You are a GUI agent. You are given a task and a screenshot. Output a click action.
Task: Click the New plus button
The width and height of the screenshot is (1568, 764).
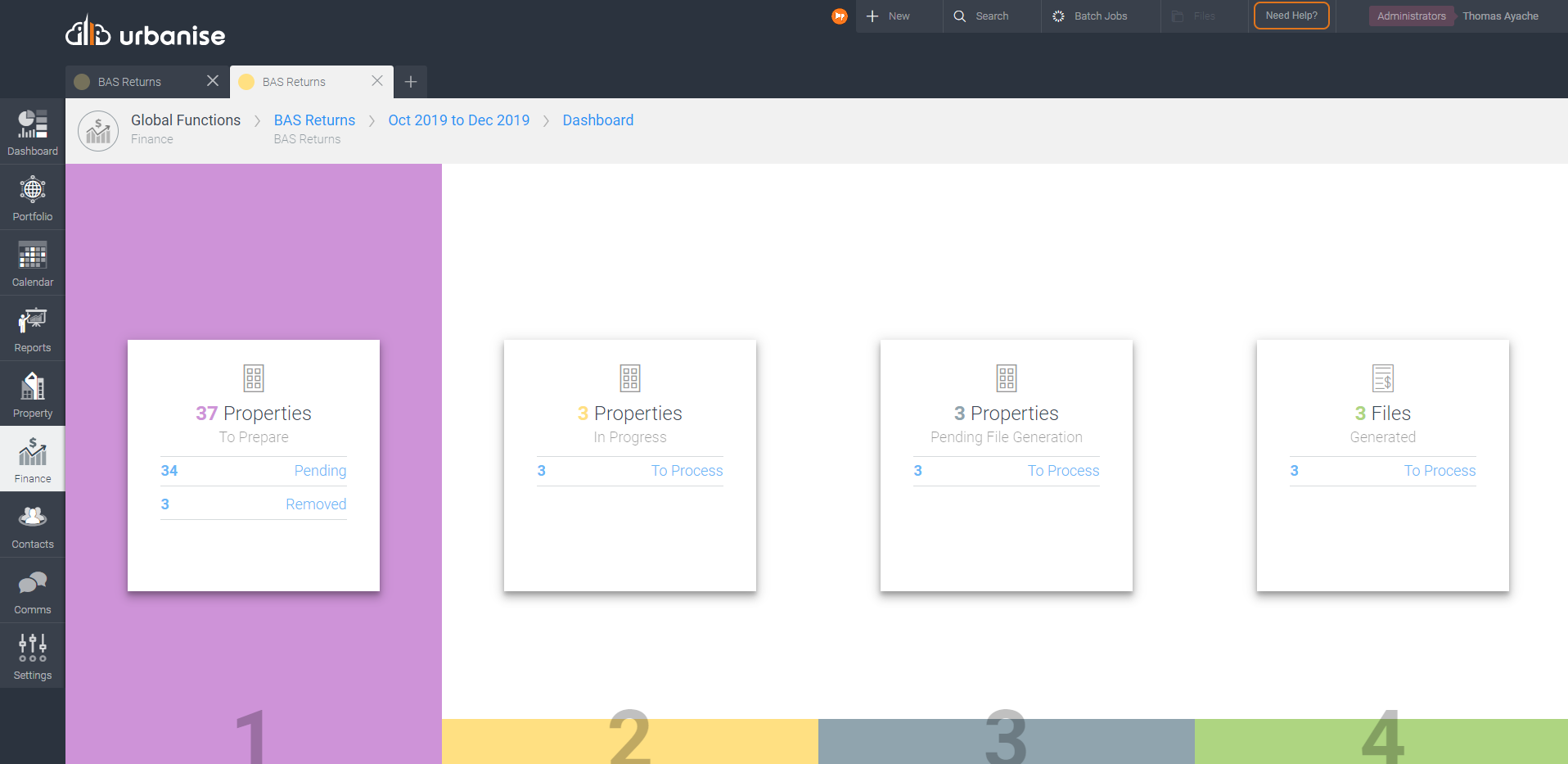pos(889,16)
